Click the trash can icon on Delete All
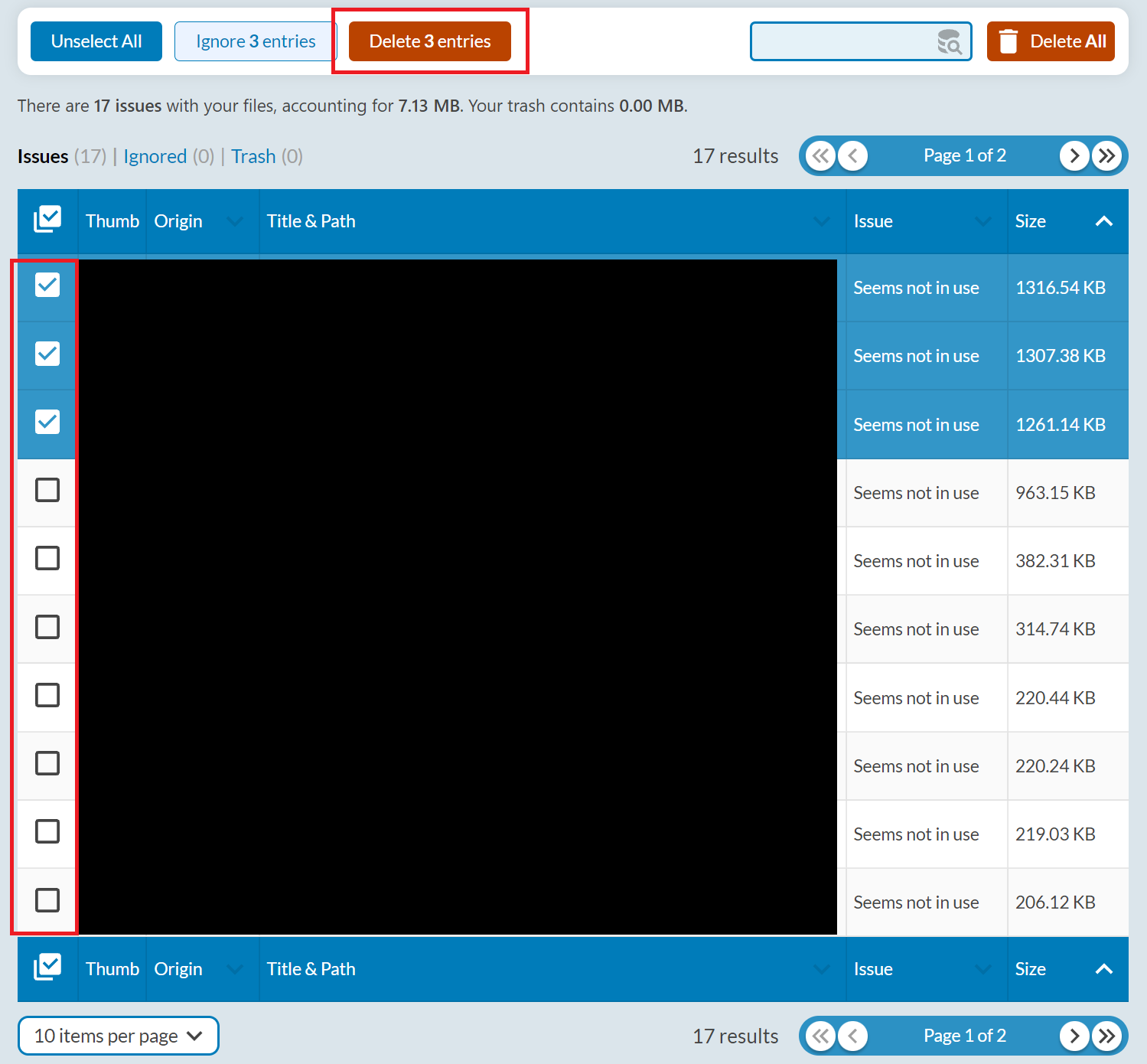1147x1064 pixels. tap(1009, 41)
